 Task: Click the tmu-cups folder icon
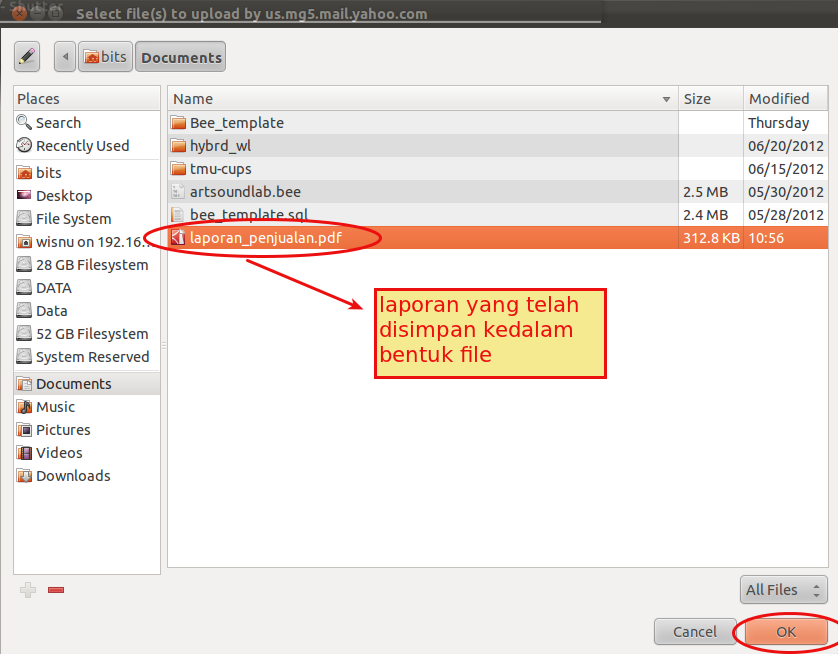pyautogui.click(x=178, y=169)
